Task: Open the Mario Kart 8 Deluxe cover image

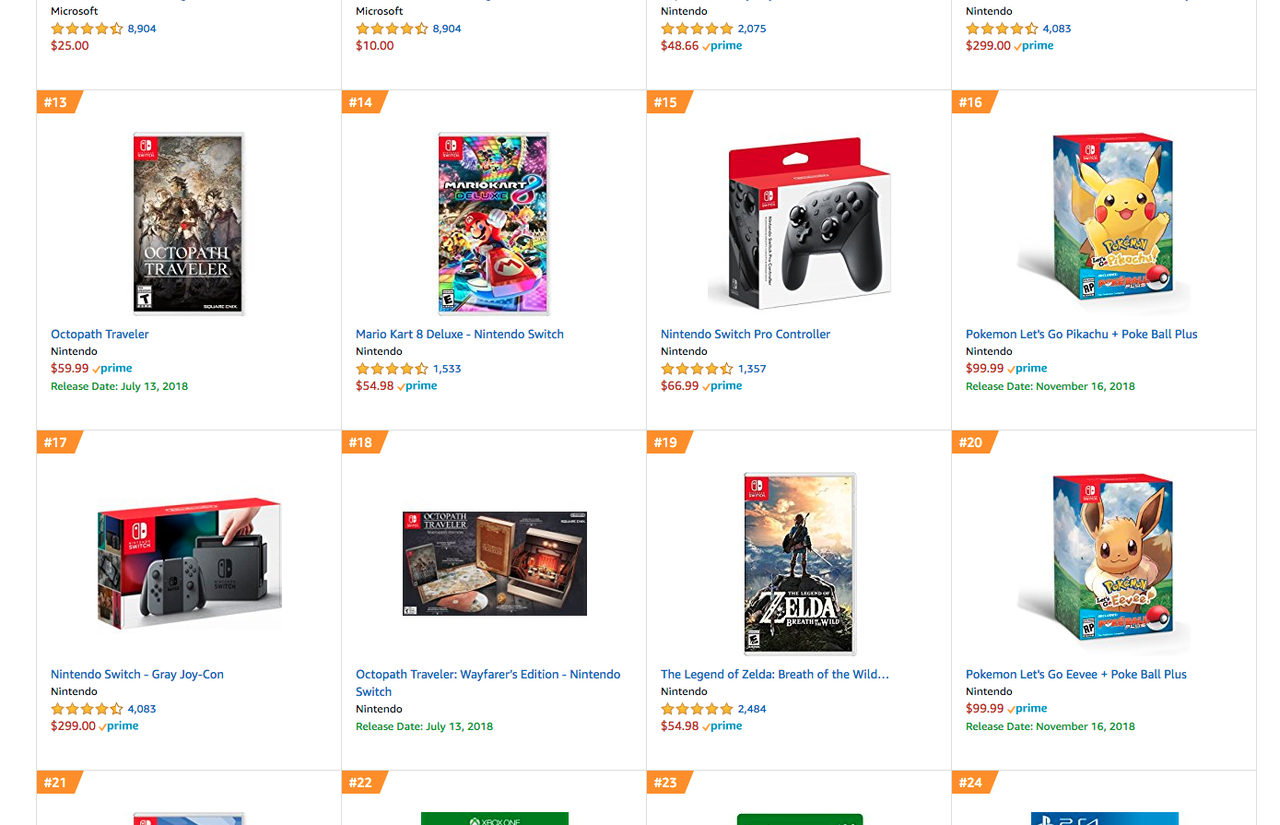Action: pyautogui.click(x=493, y=224)
